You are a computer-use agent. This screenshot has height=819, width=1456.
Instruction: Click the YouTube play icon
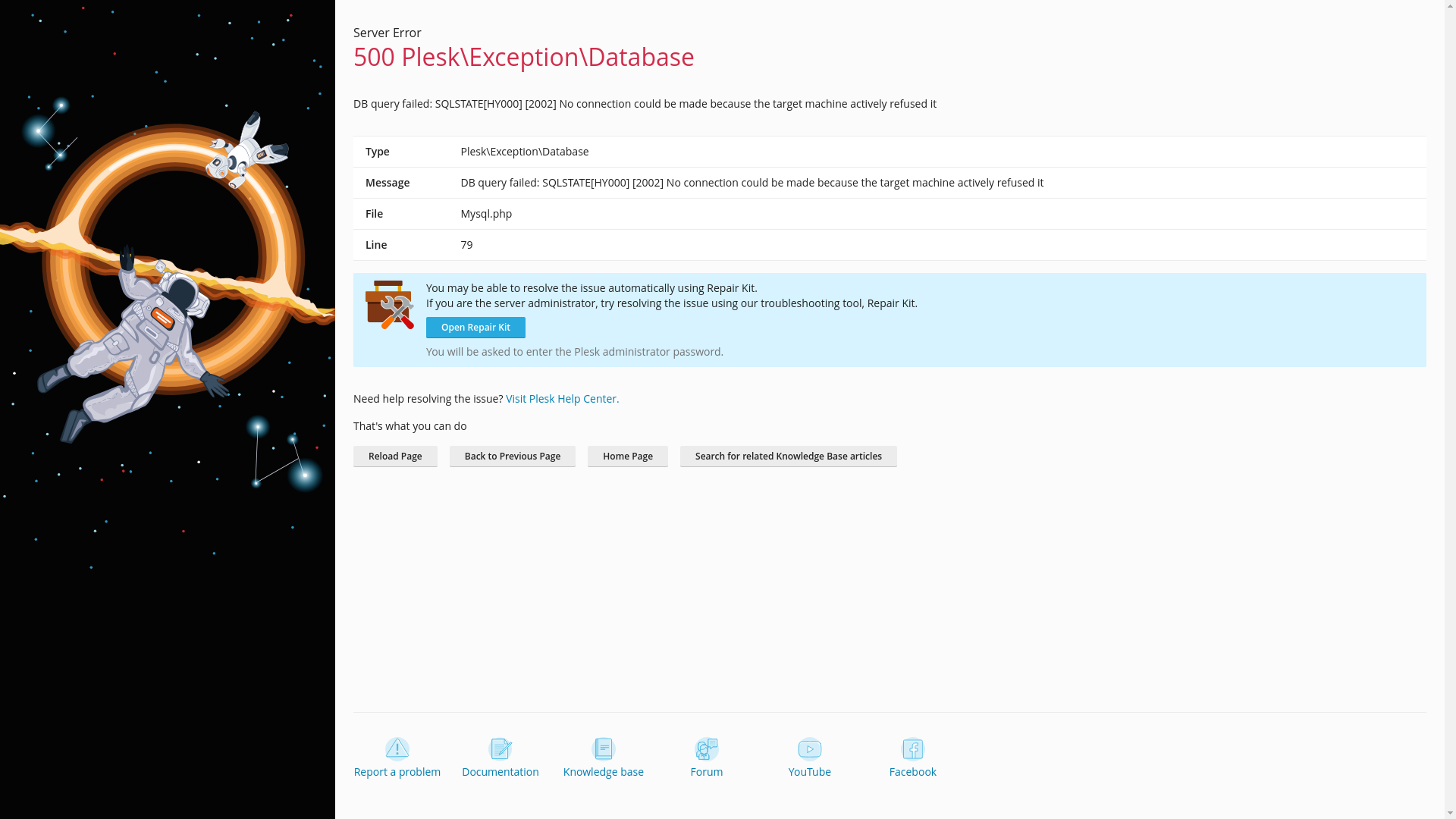click(x=809, y=749)
